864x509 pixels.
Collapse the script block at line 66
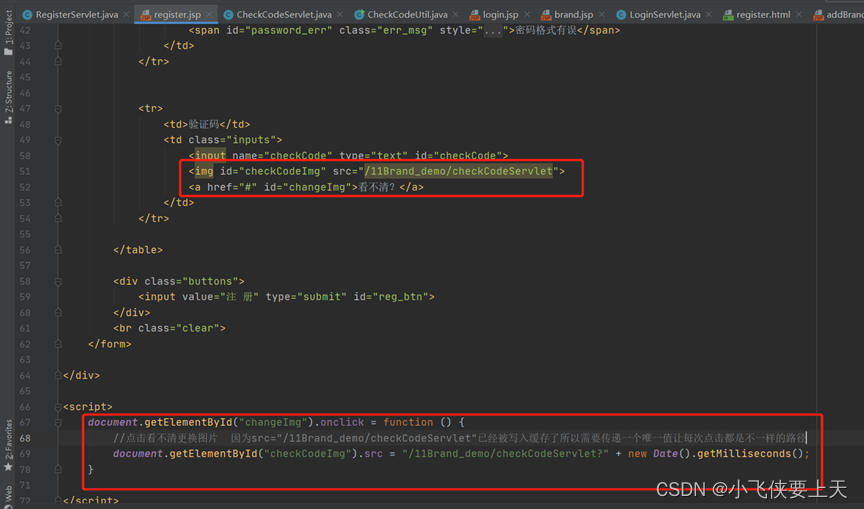(x=58, y=407)
